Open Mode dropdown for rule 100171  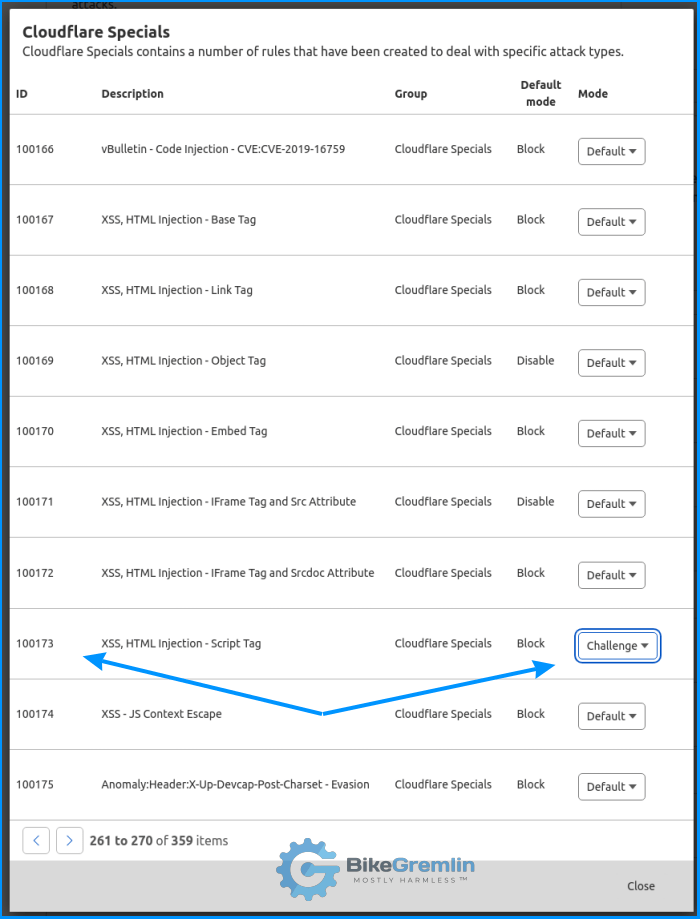coord(611,503)
